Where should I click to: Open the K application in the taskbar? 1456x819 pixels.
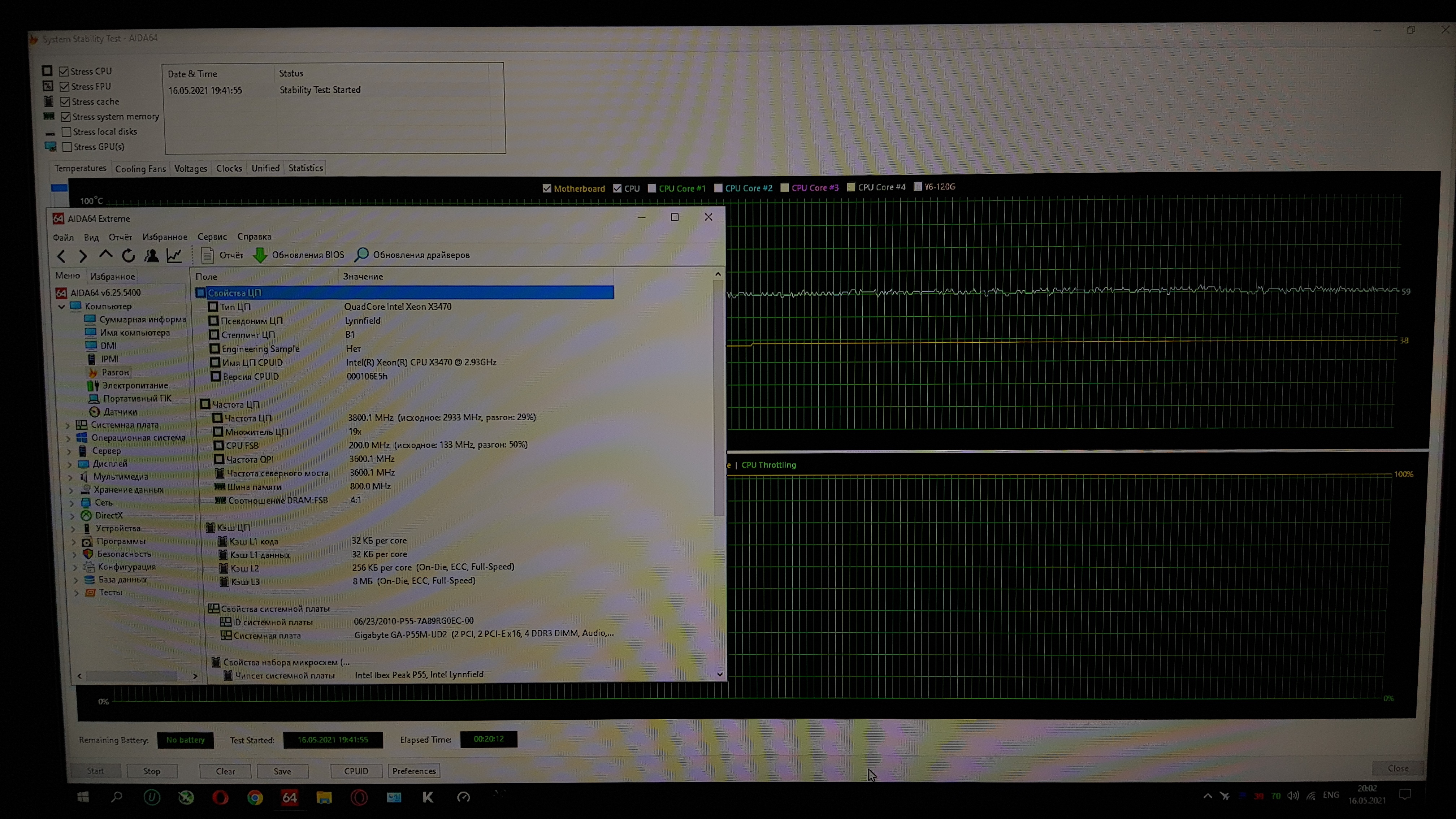pos(428,797)
